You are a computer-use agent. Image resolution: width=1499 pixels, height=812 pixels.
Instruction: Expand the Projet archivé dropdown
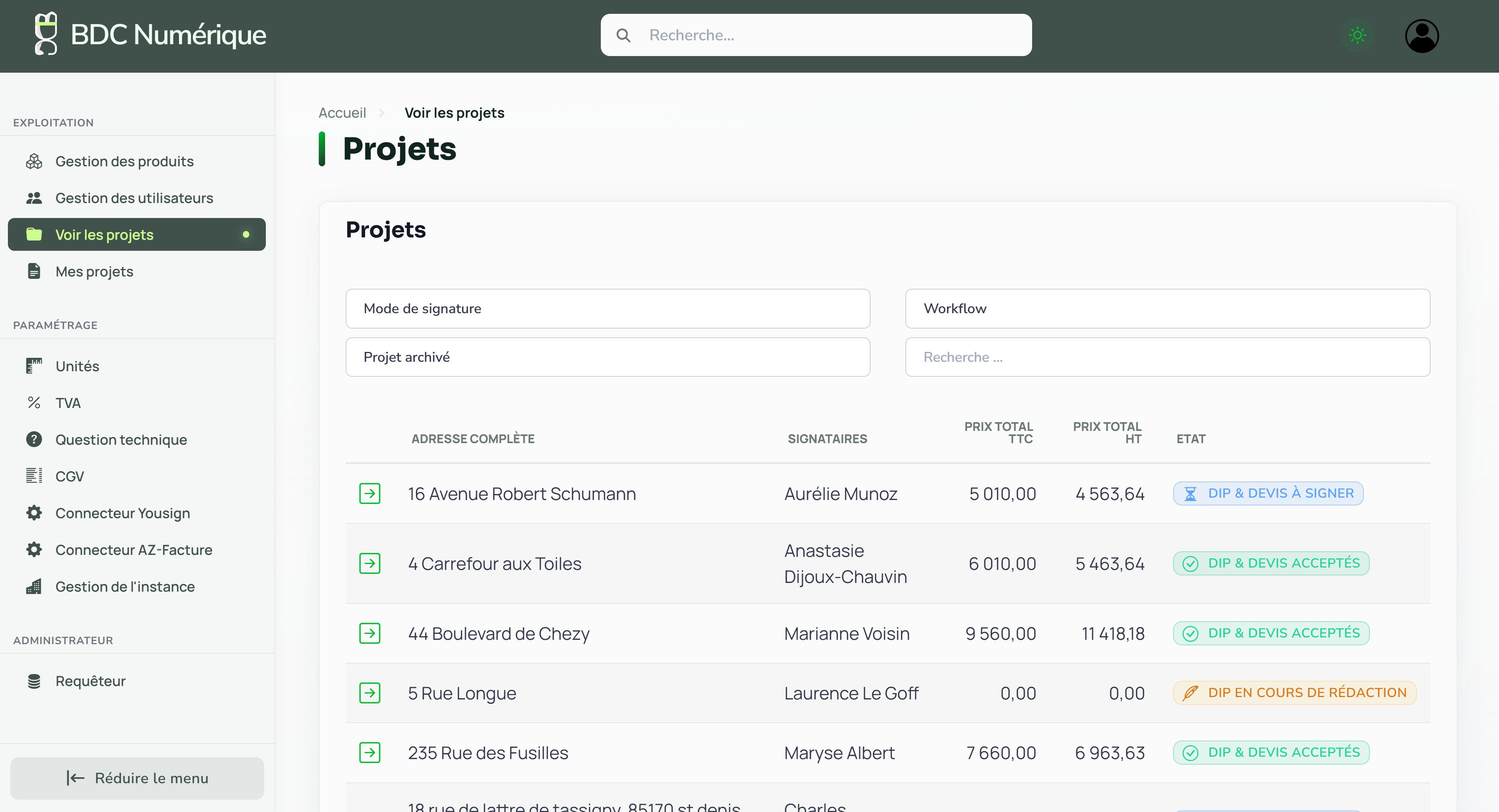pos(607,357)
